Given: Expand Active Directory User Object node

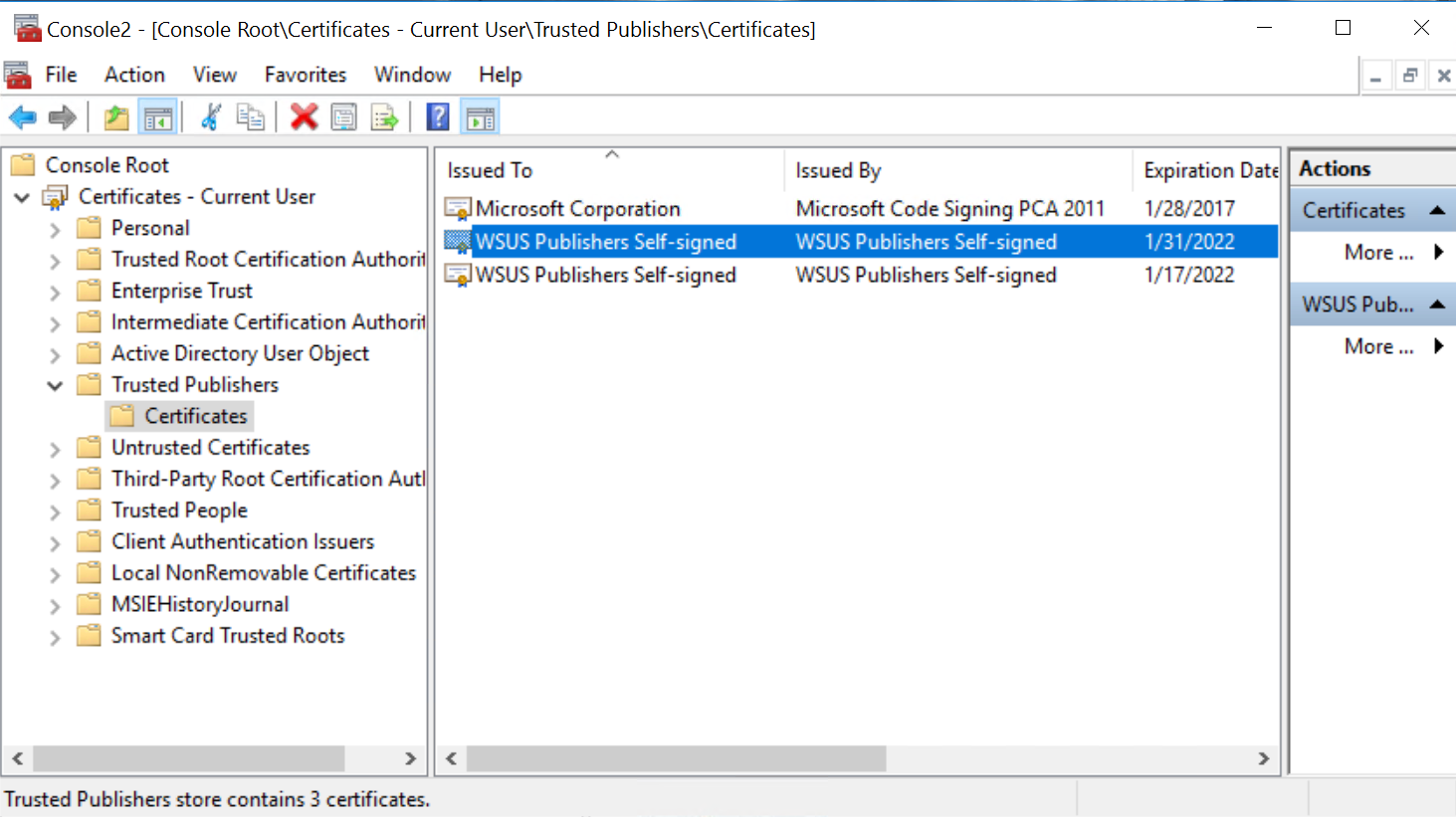Looking at the screenshot, I should coord(55,355).
